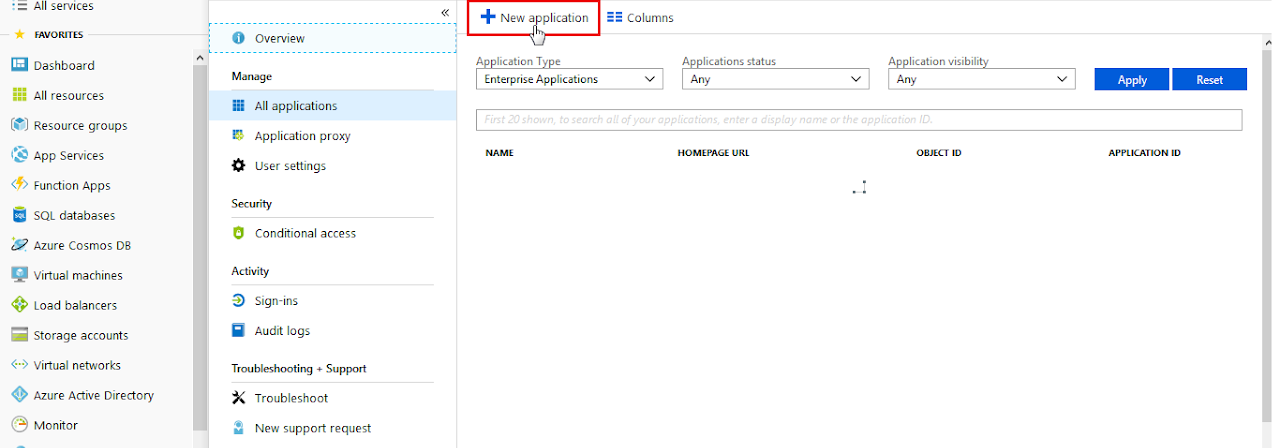Click the HOMEPAGE URL column header
Viewport: 1280px width, 448px height.
(713, 153)
